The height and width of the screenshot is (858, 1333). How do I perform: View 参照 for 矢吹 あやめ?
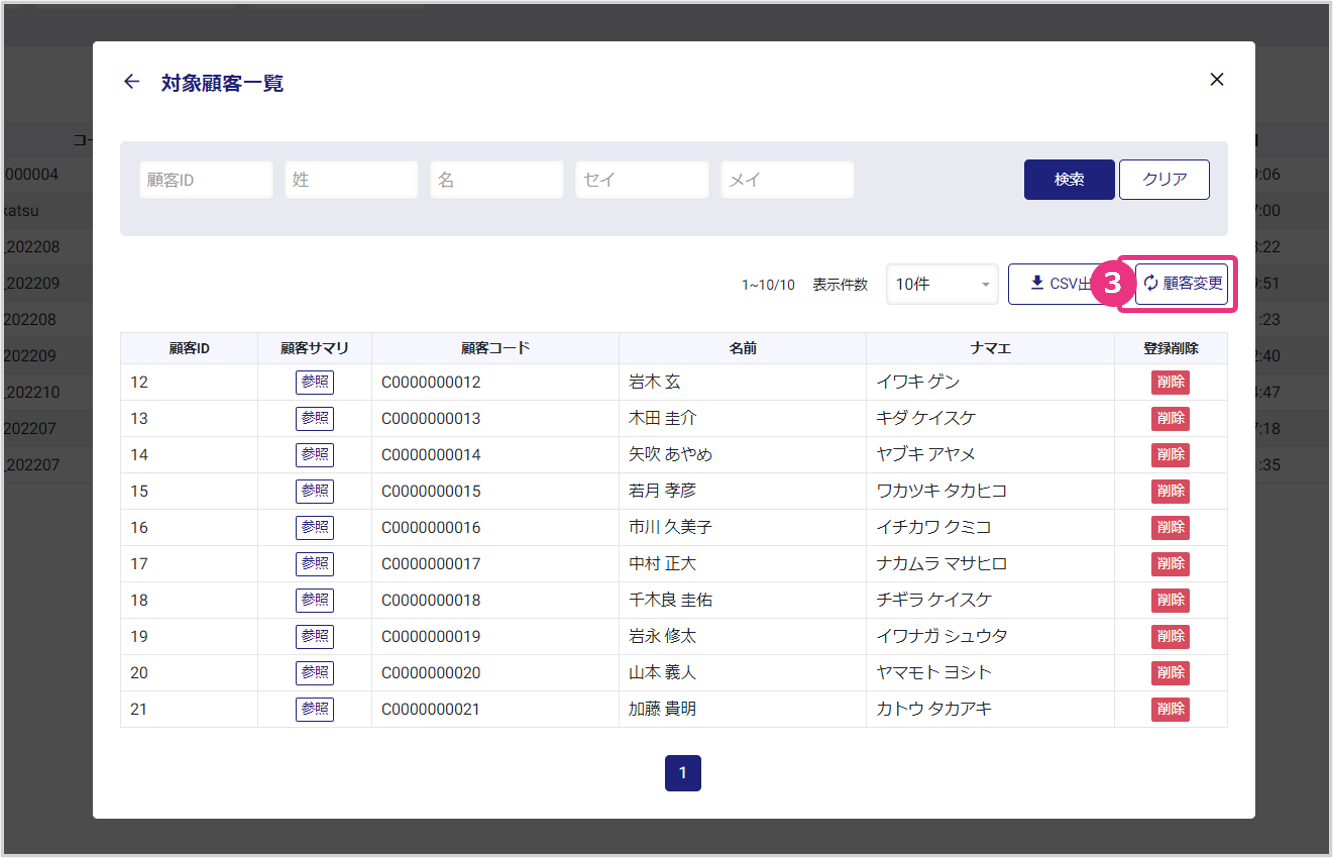(x=314, y=455)
